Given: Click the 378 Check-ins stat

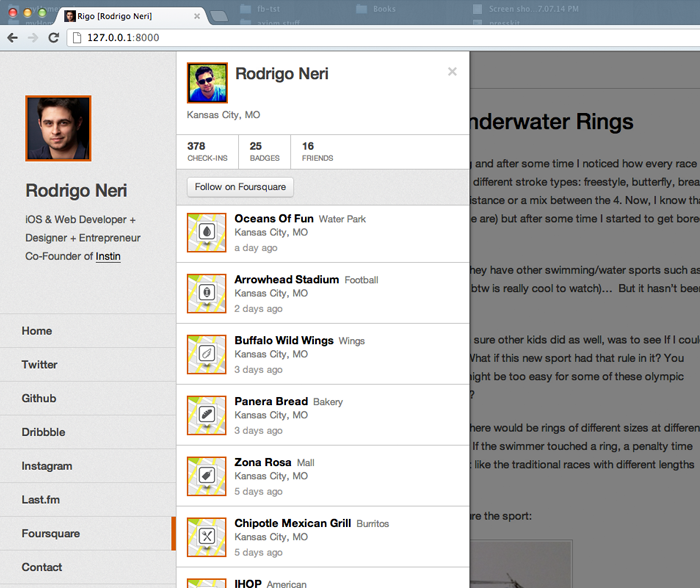Looking at the screenshot, I should [207, 152].
